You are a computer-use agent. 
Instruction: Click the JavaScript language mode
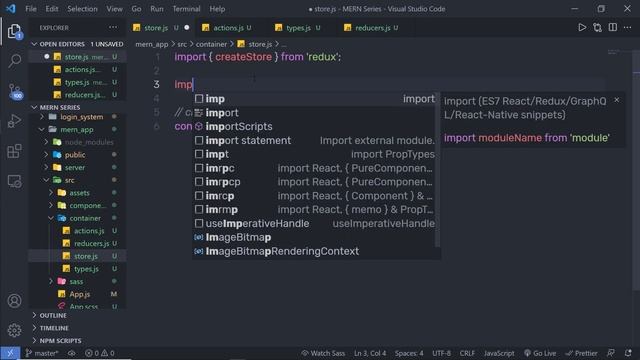(499, 353)
